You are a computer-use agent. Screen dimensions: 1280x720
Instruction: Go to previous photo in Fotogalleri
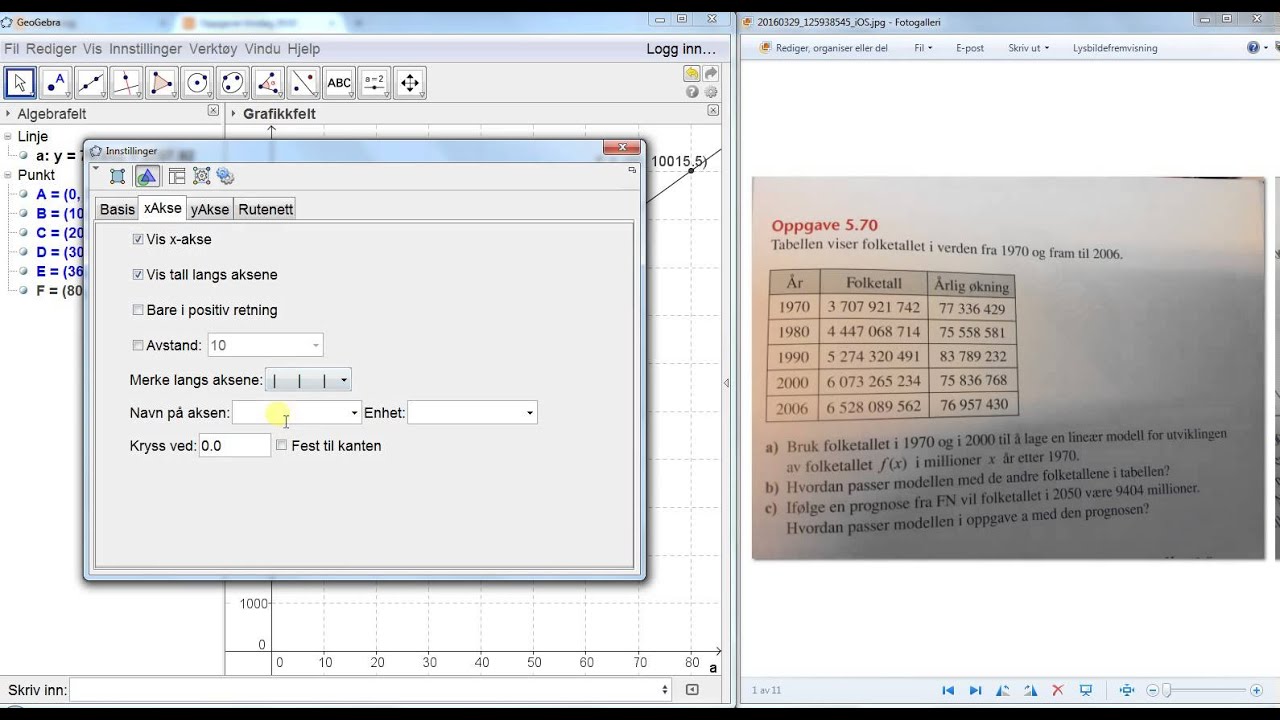[x=948, y=690]
